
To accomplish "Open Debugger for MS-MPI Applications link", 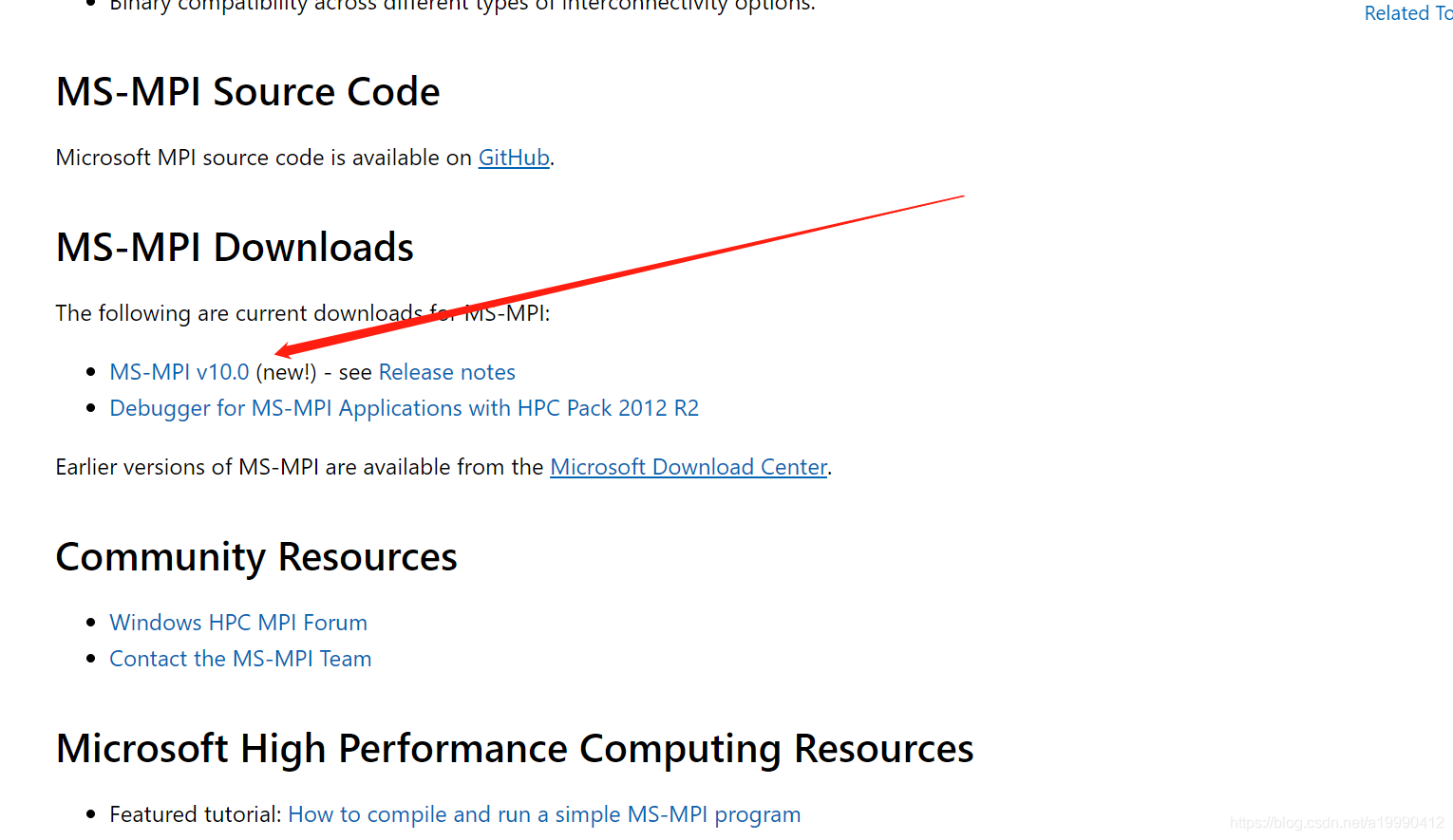I will point(405,408).
